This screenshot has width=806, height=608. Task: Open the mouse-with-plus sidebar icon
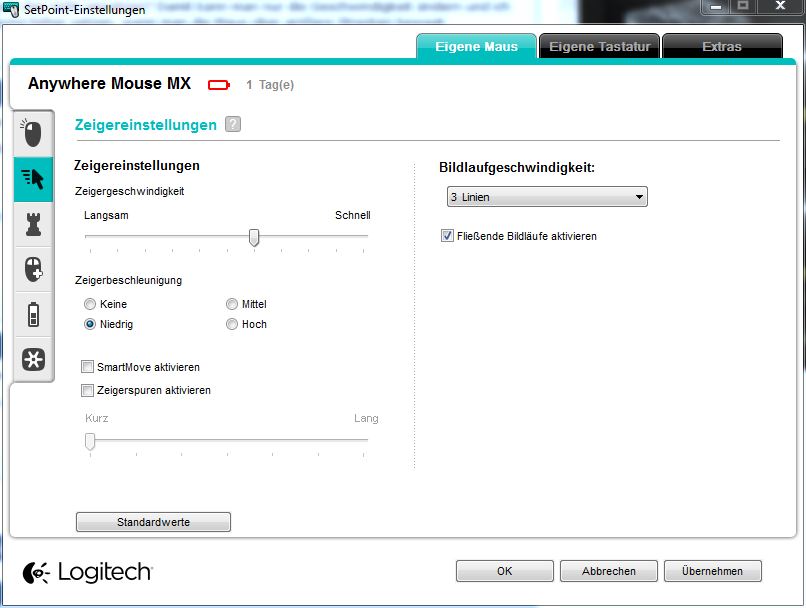pos(33,269)
